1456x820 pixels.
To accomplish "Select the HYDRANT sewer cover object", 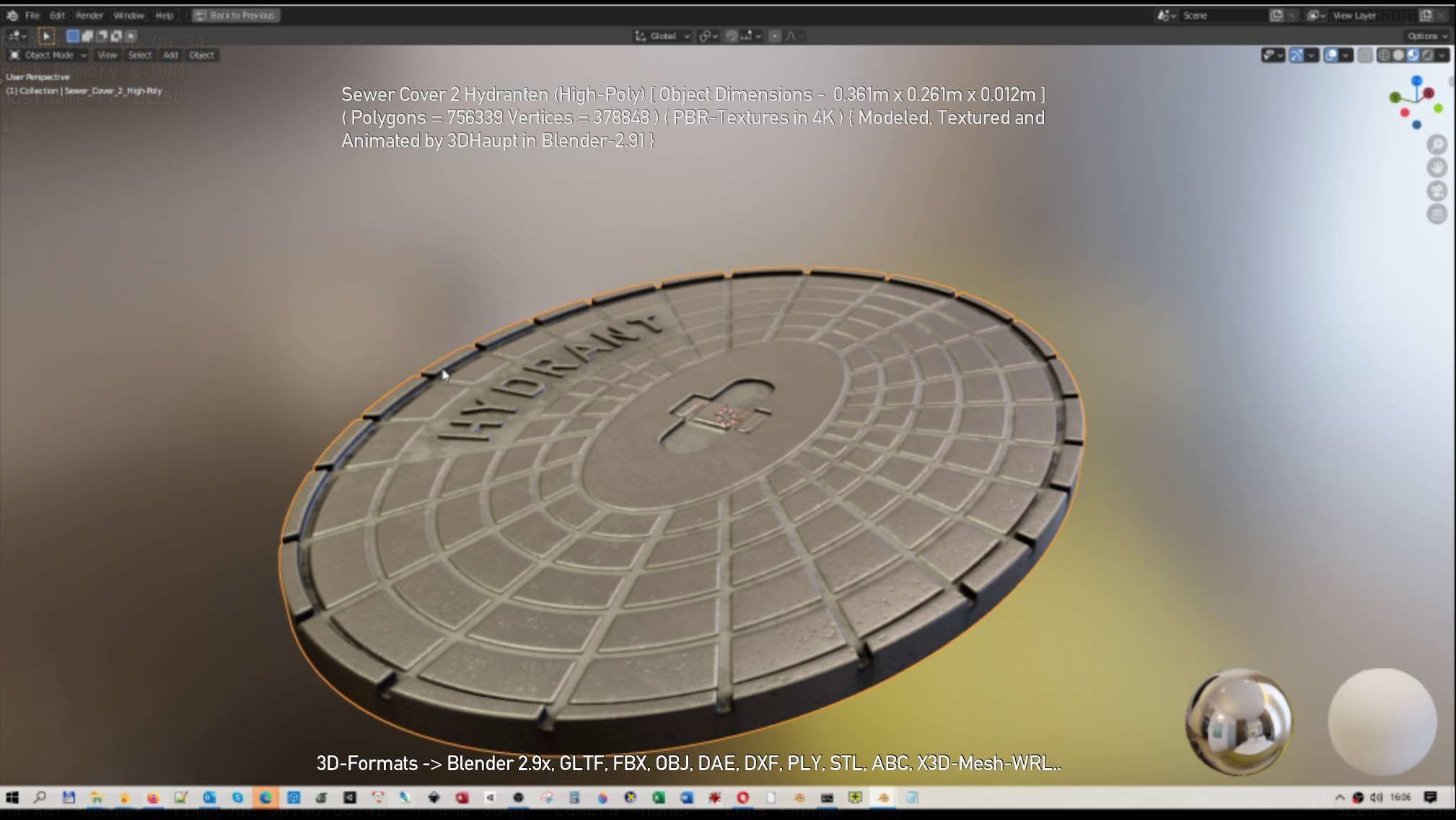I will click(682, 512).
